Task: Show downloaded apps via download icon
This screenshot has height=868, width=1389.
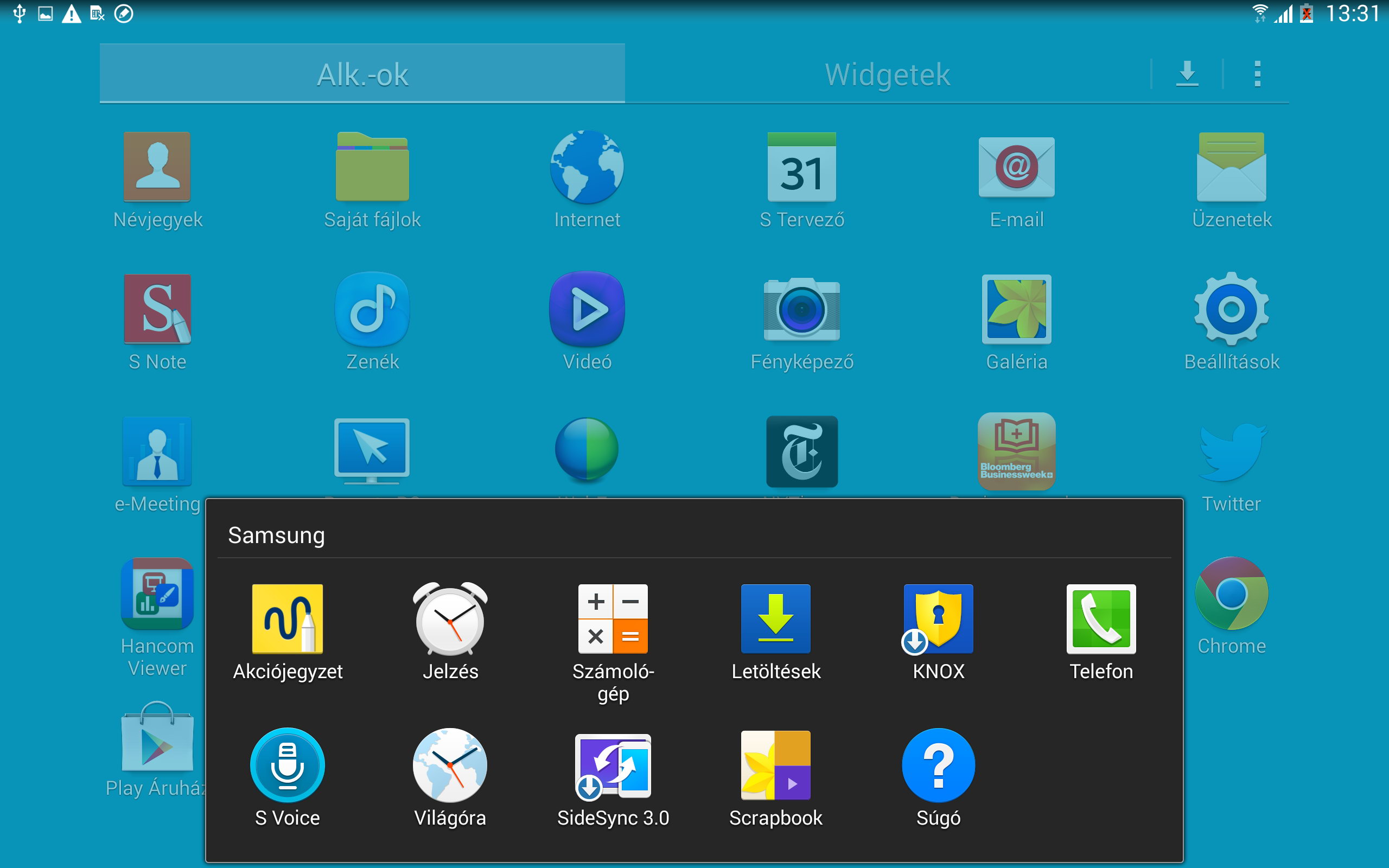Action: [x=1187, y=73]
